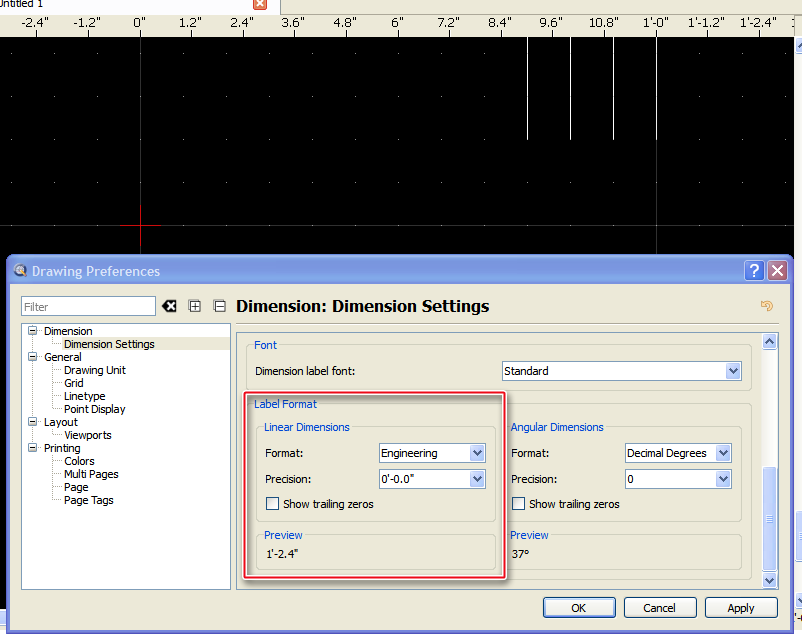Click the restore defaults arrow icon
Viewport: 802px width, 640px height.
(767, 306)
